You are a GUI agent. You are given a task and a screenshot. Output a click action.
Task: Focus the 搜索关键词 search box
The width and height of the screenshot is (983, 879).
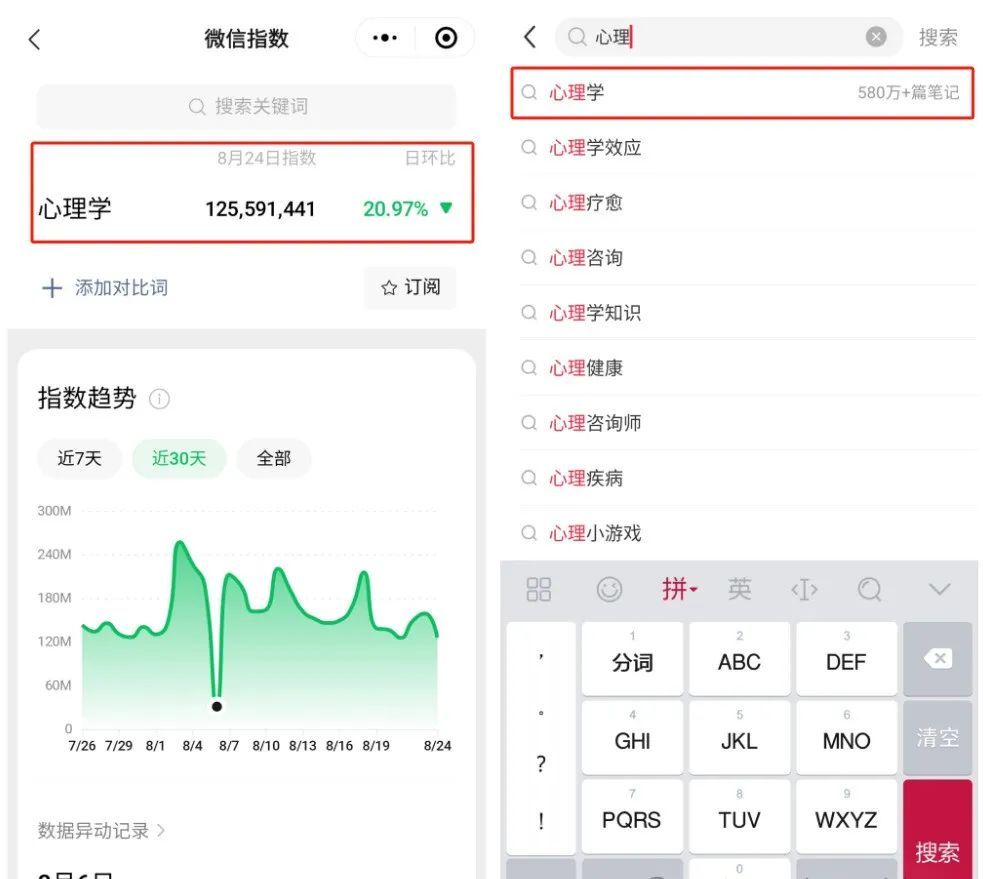pos(246,107)
